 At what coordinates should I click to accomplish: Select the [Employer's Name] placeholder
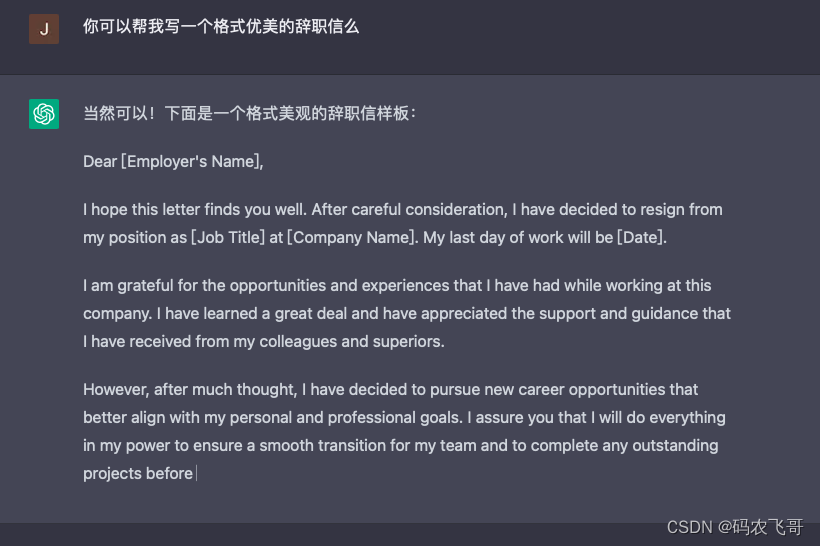191,162
